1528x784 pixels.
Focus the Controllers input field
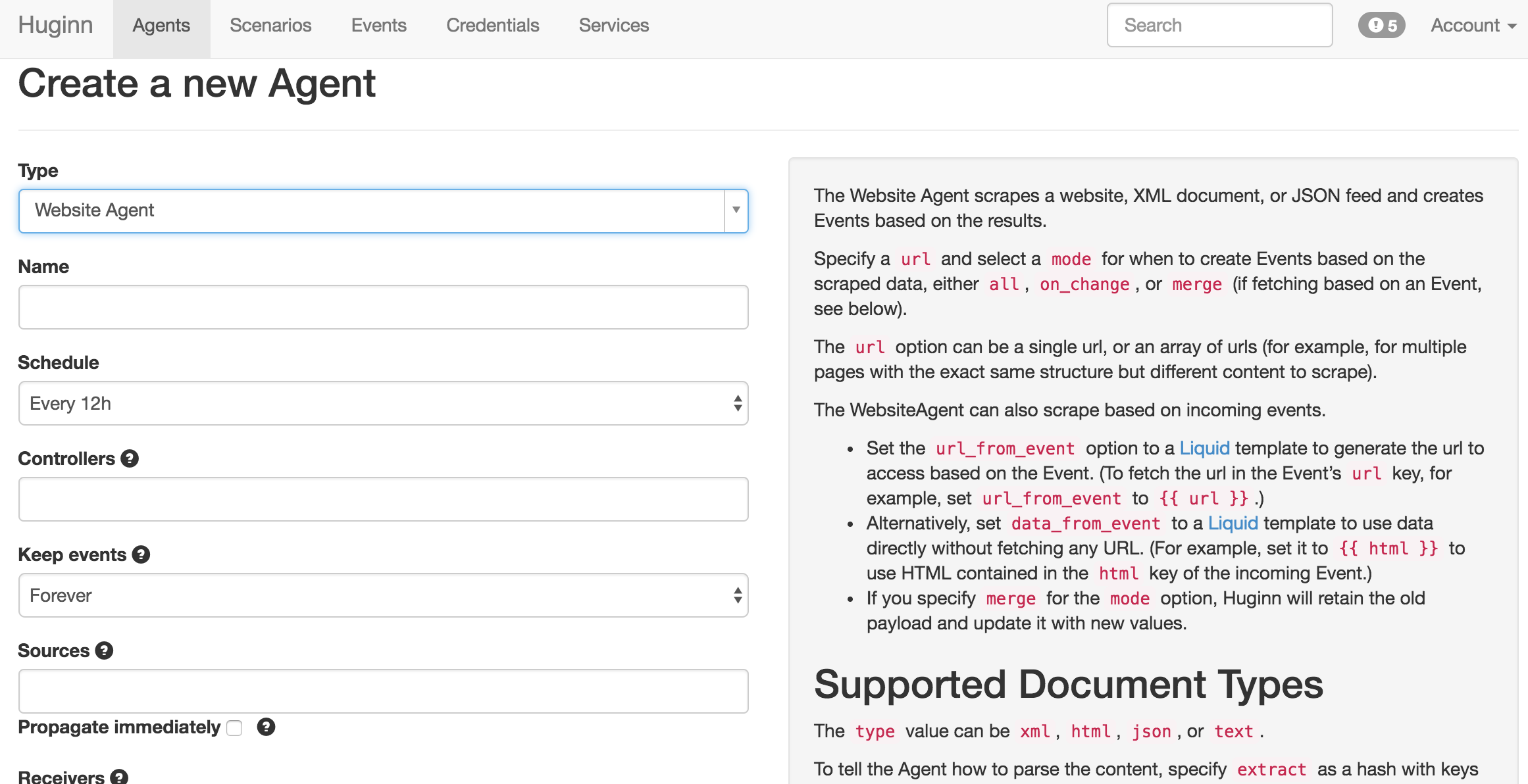click(x=384, y=499)
